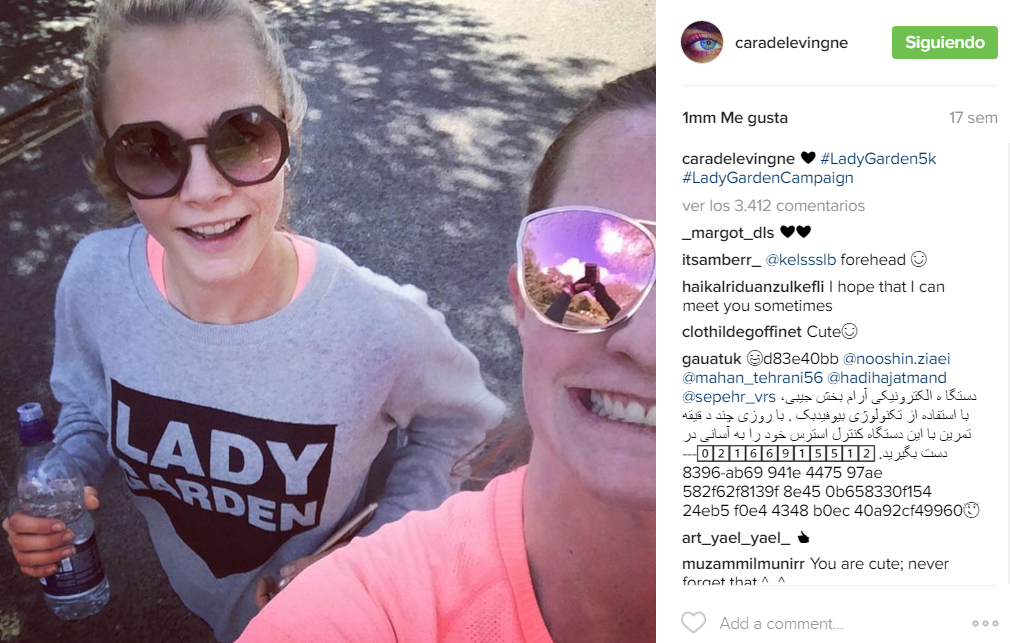
Task: Open muzammilmunirr commenter profile
Action: pos(743,564)
